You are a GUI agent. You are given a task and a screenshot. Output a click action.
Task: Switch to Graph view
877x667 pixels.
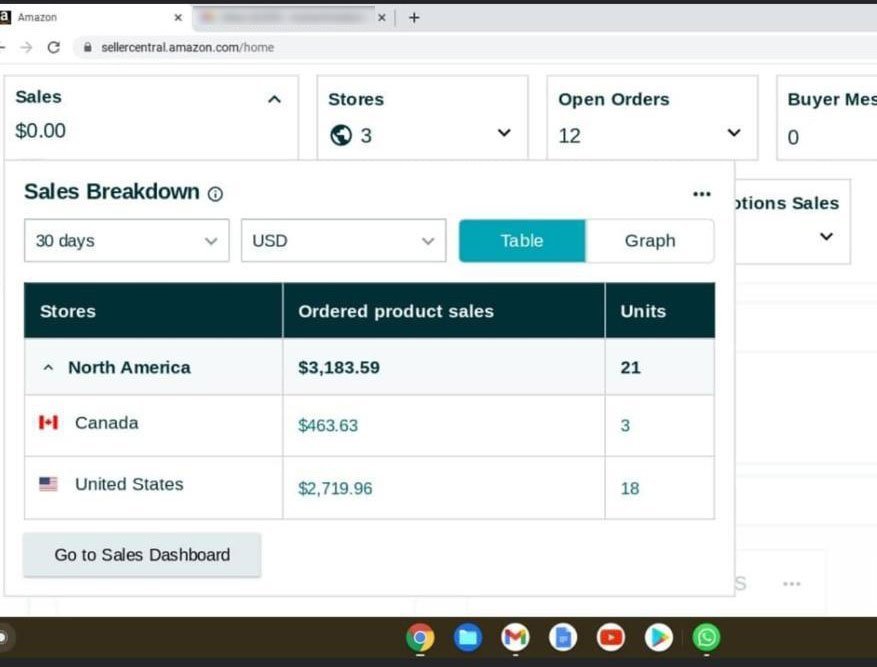(x=650, y=240)
